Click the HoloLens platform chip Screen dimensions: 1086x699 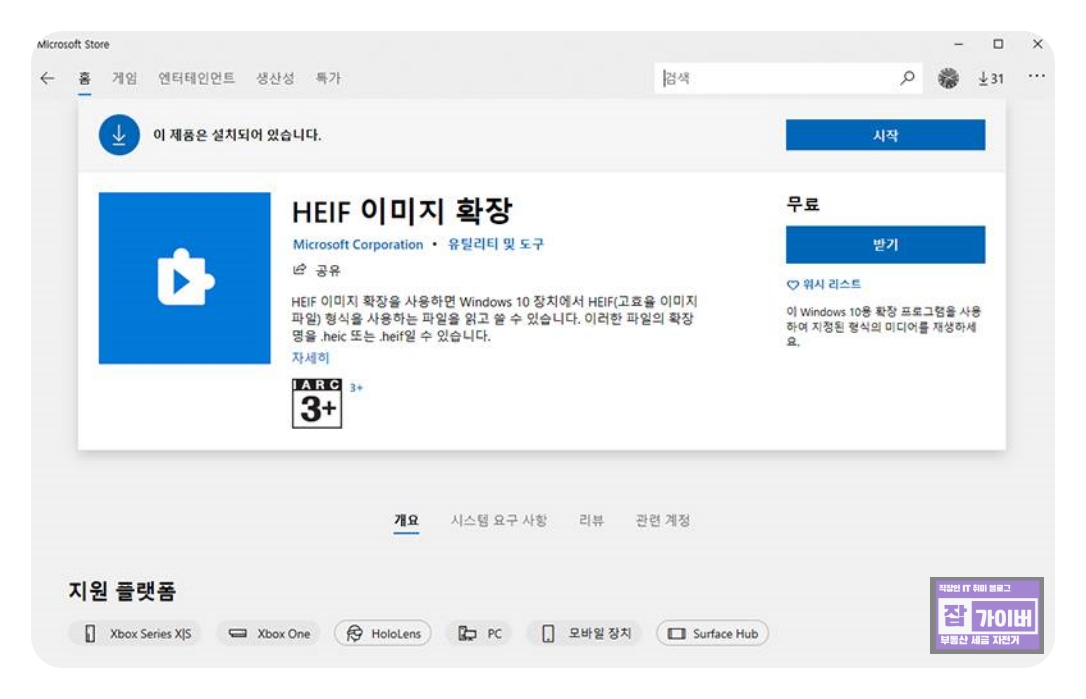[383, 633]
